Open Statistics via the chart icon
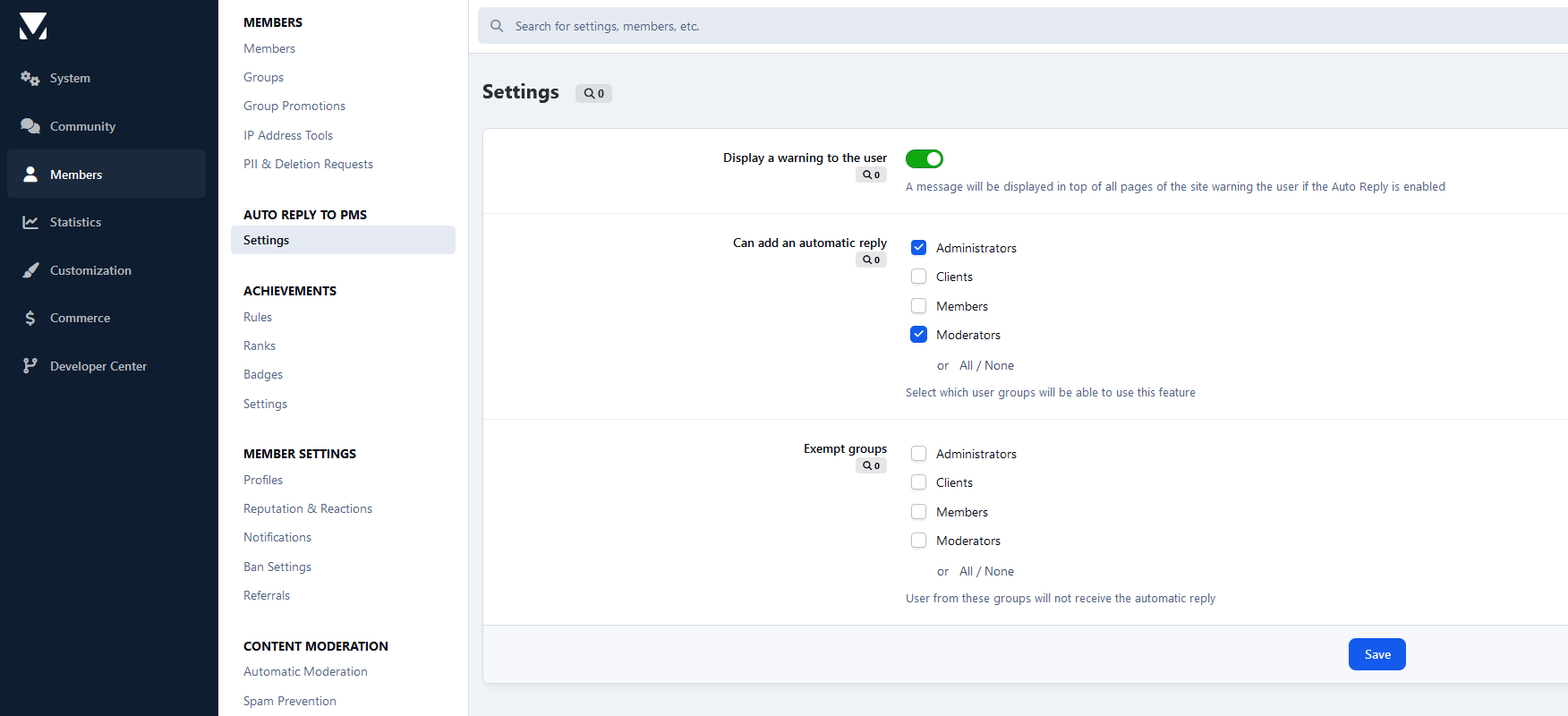The image size is (1568, 716). 30,222
